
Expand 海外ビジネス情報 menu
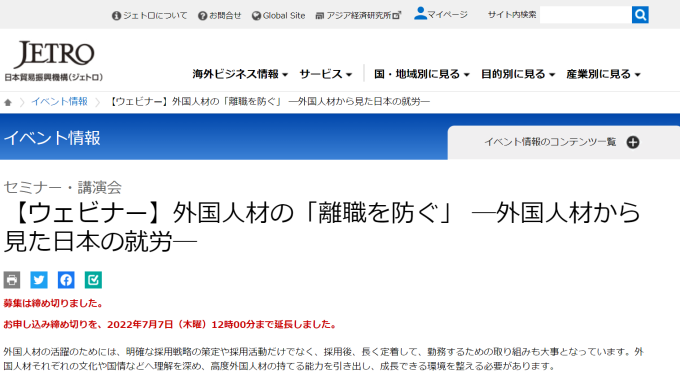(240, 74)
